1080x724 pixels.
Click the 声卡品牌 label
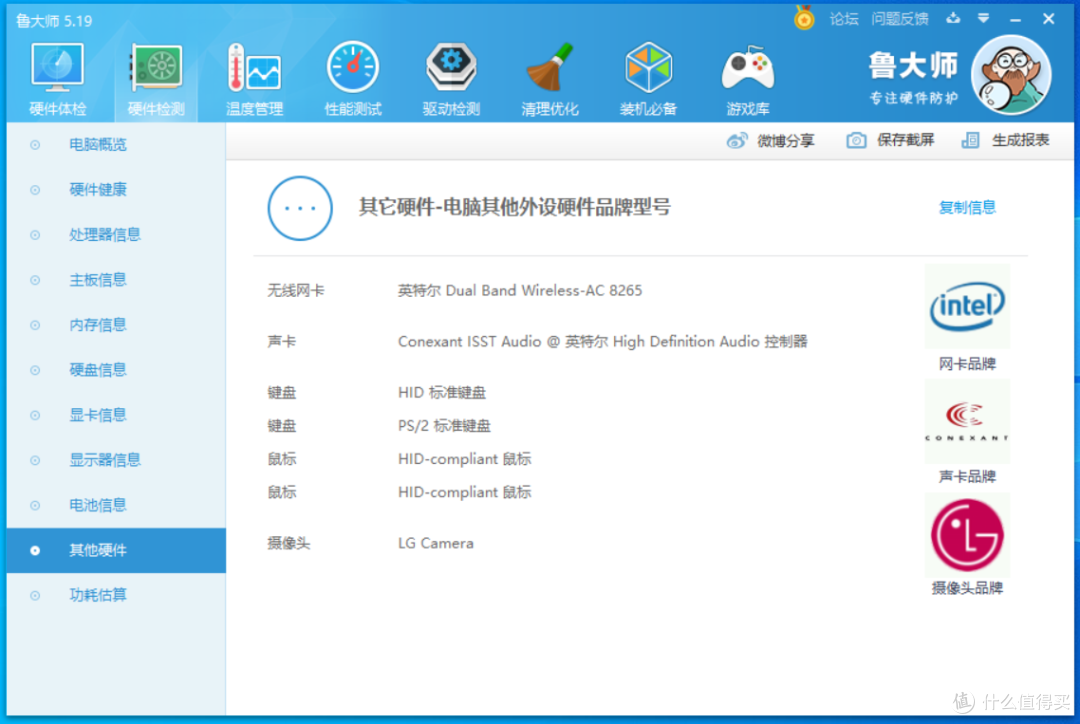coord(967,476)
